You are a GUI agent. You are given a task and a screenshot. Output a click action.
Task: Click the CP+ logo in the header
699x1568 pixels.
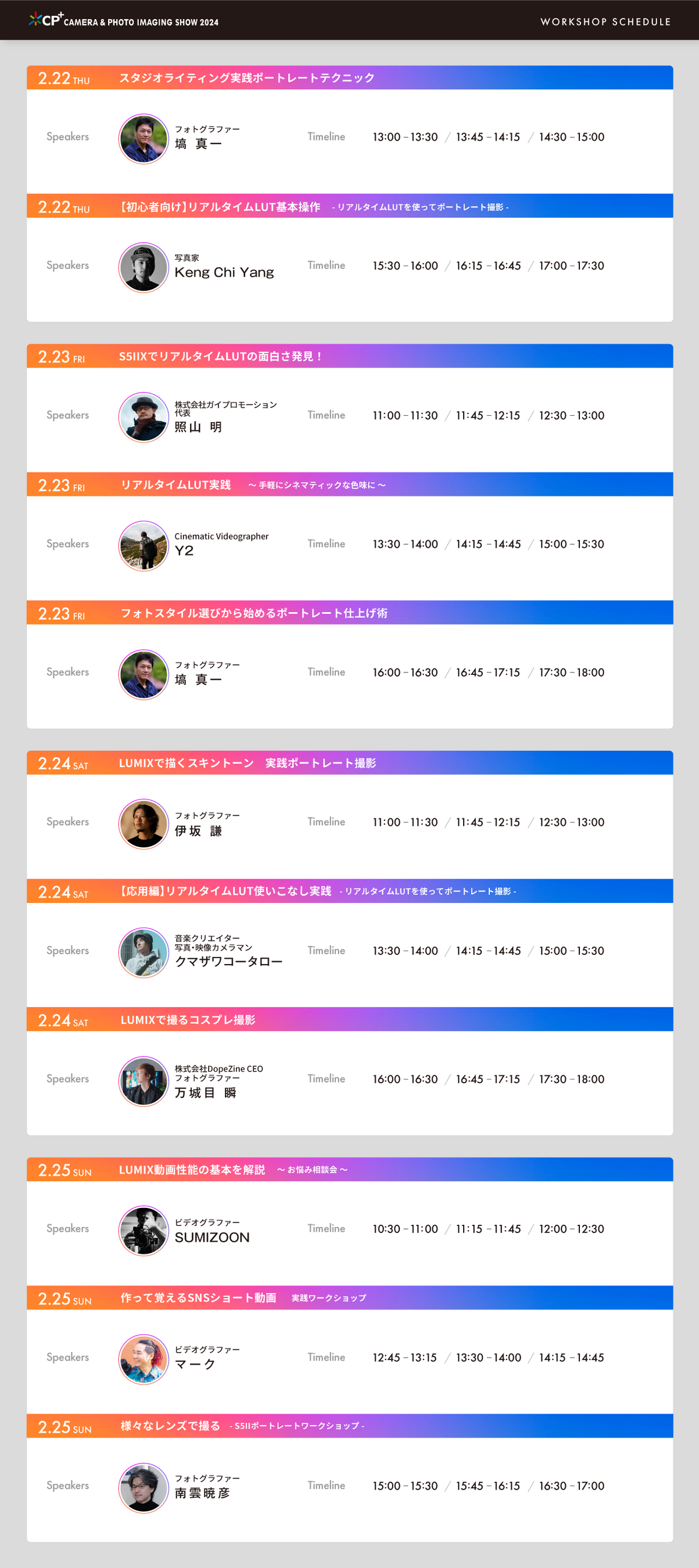(46, 20)
